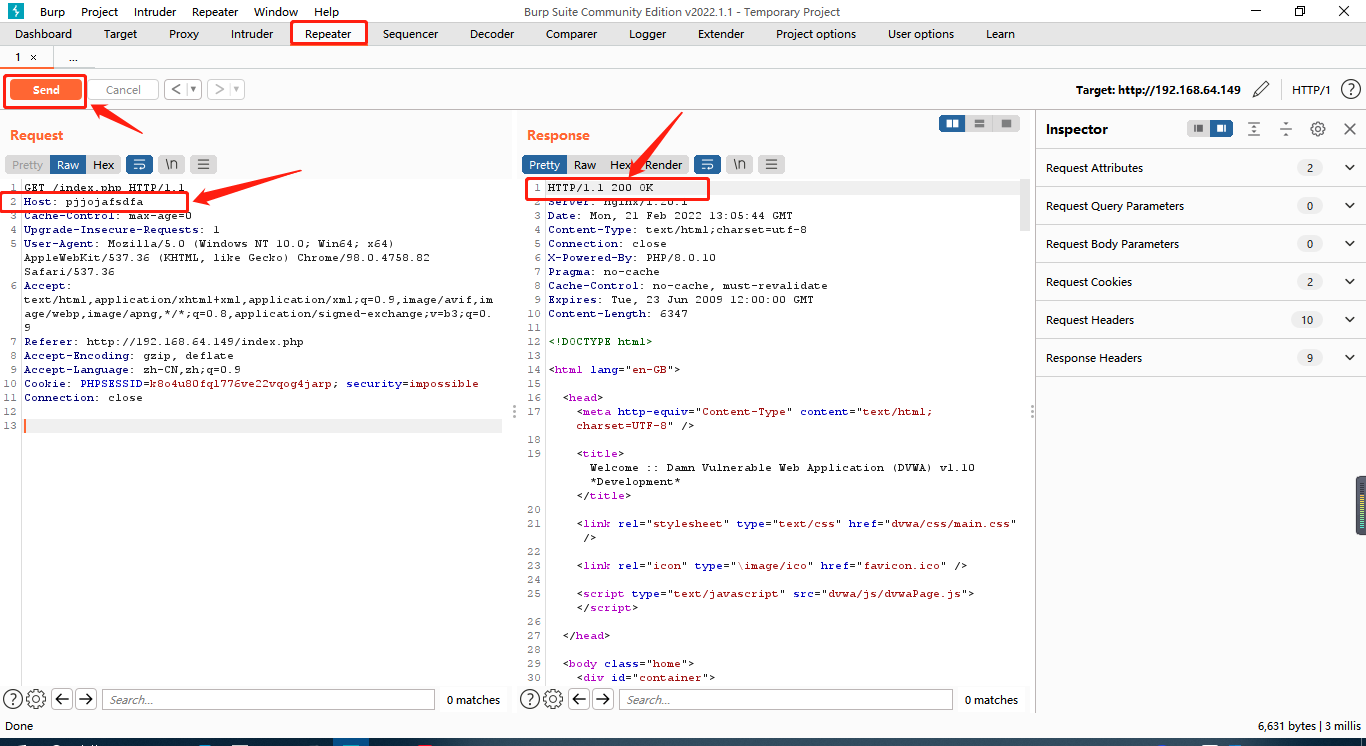Open search settings gear below the Response panel
The height and width of the screenshot is (746, 1366).
pyautogui.click(x=553, y=699)
